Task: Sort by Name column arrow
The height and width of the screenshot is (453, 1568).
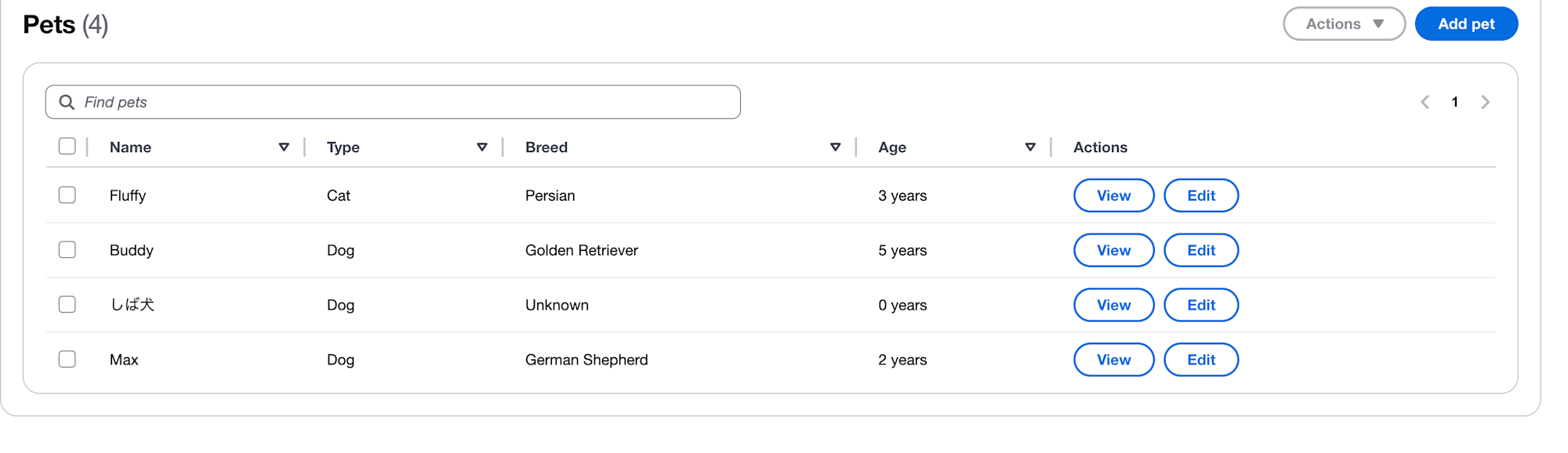Action: [x=284, y=147]
